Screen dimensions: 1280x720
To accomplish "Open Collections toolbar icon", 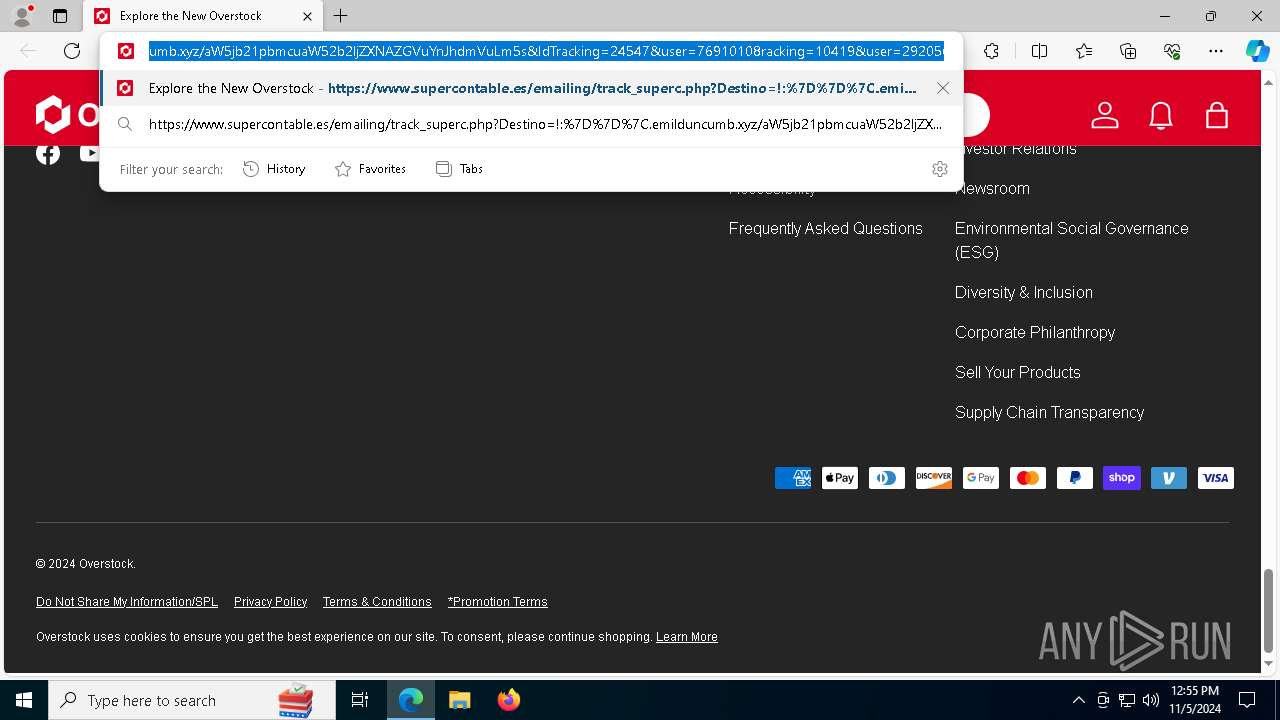I will [1128, 51].
